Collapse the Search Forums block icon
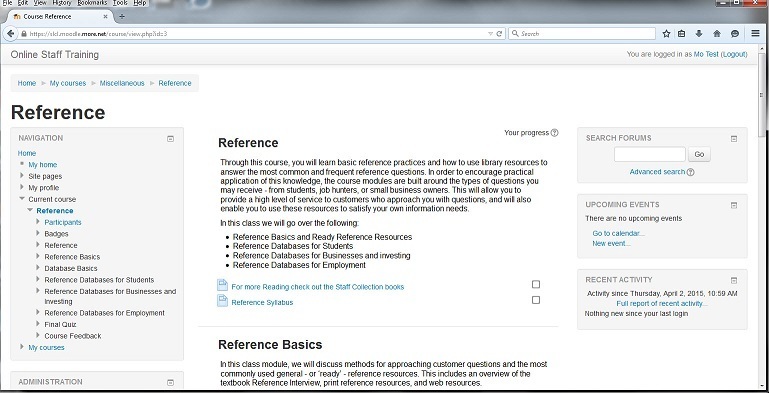Image resolution: width=769 pixels, height=393 pixels. pos(734,139)
